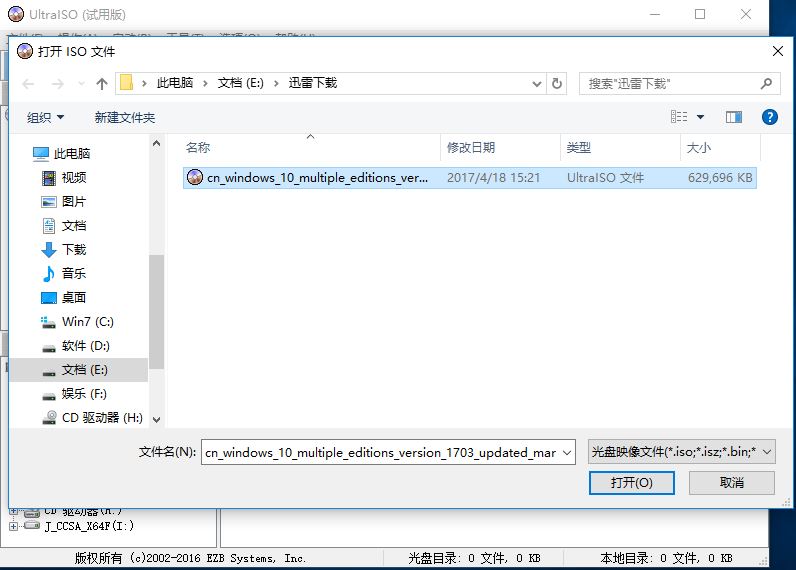Click the Back navigation arrow
796x570 pixels.
[x=28, y=84]
